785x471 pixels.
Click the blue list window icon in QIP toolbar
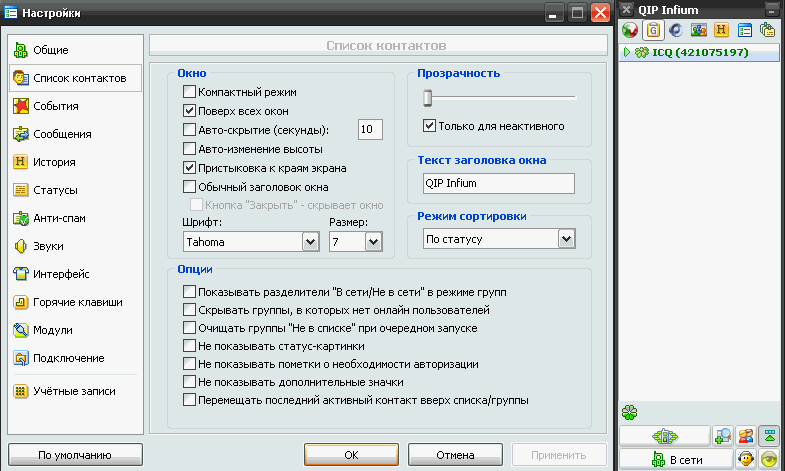(x=744, y=30)
